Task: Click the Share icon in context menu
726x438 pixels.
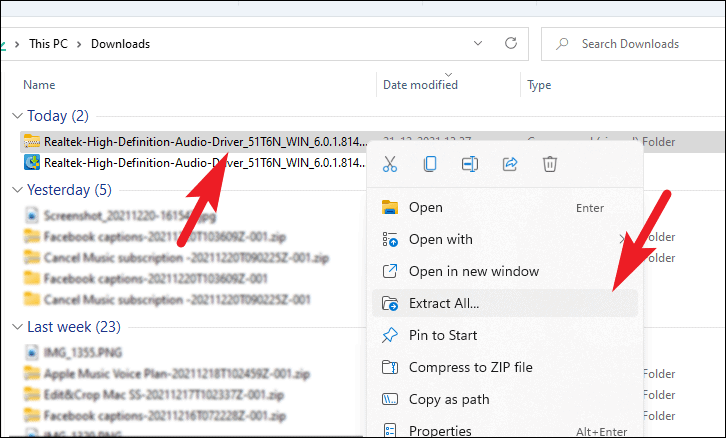Action: pyautogui.click(x=510, y=164)
